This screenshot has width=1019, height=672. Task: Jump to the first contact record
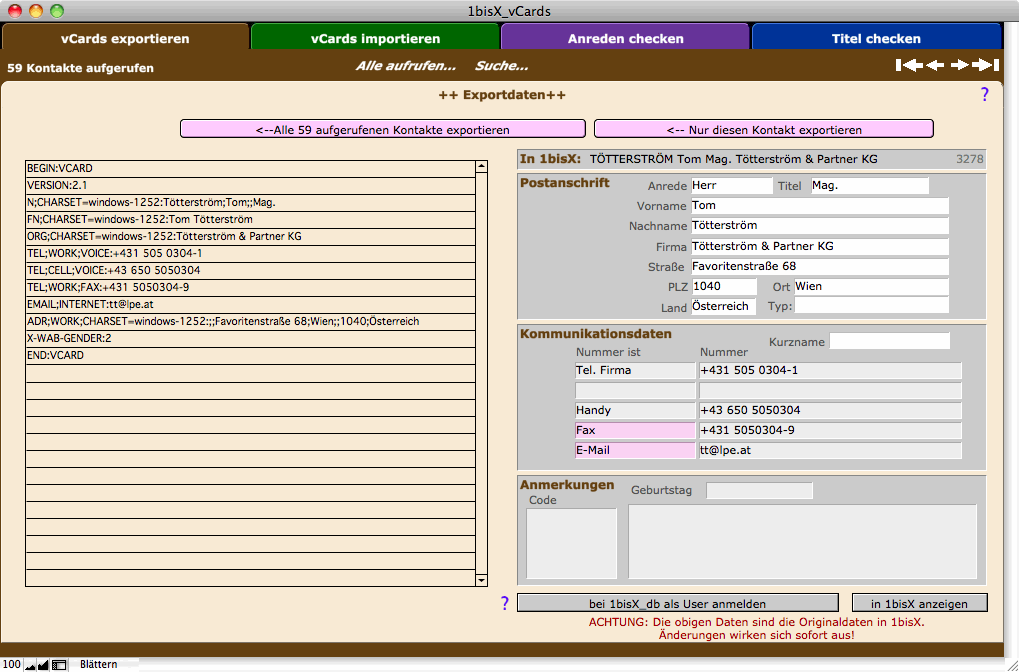(x=908, y=66)
